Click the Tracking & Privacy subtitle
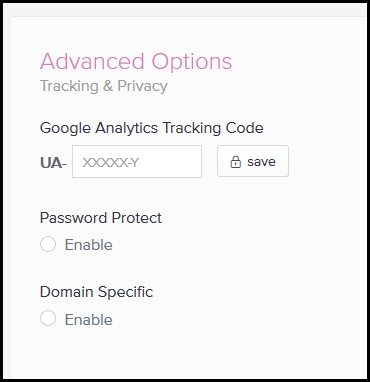 coord(104,86)
